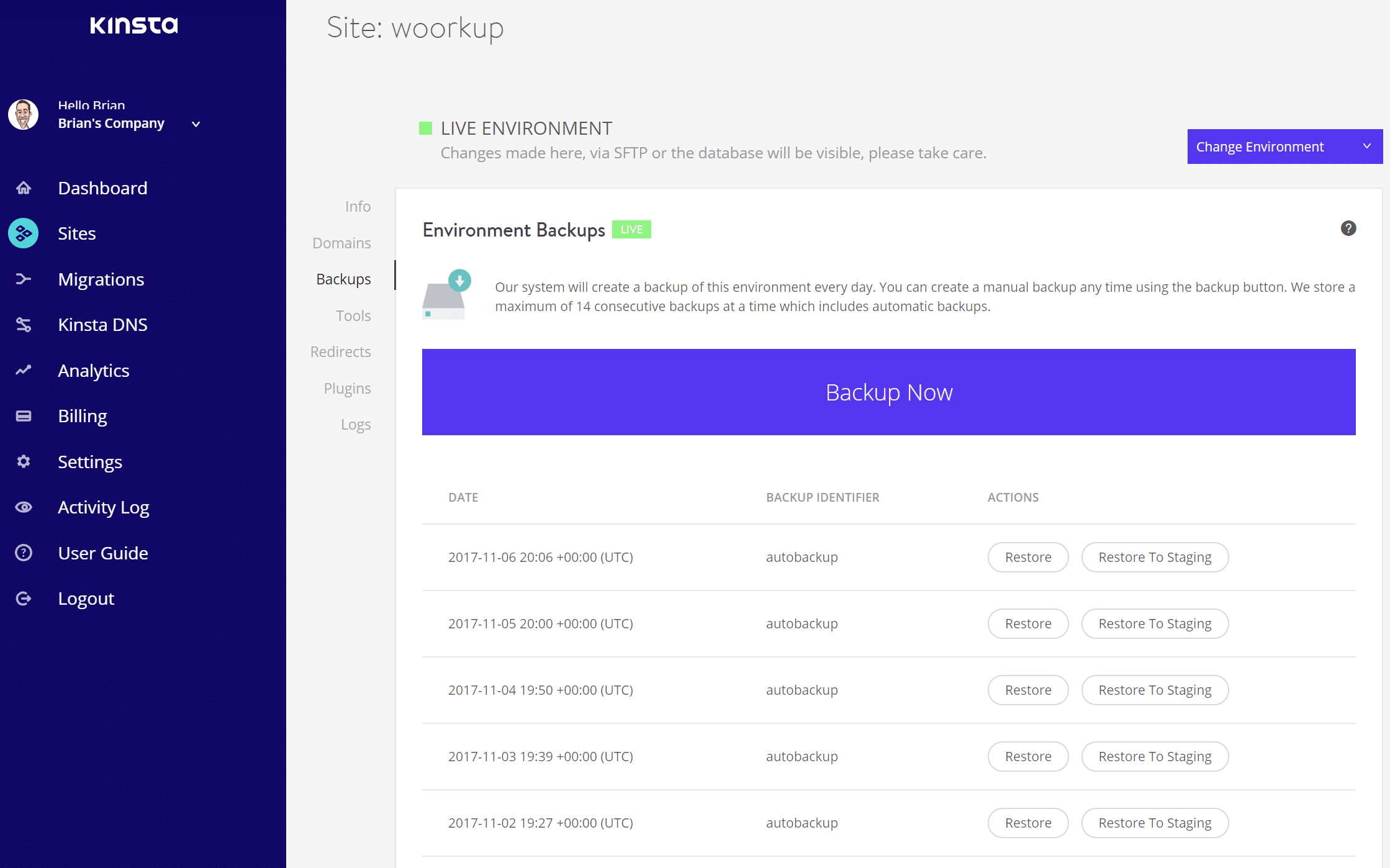The height and width of the screenshot is (868, 1390).
Task: Open the Billing page
Action: pos(83,416)
